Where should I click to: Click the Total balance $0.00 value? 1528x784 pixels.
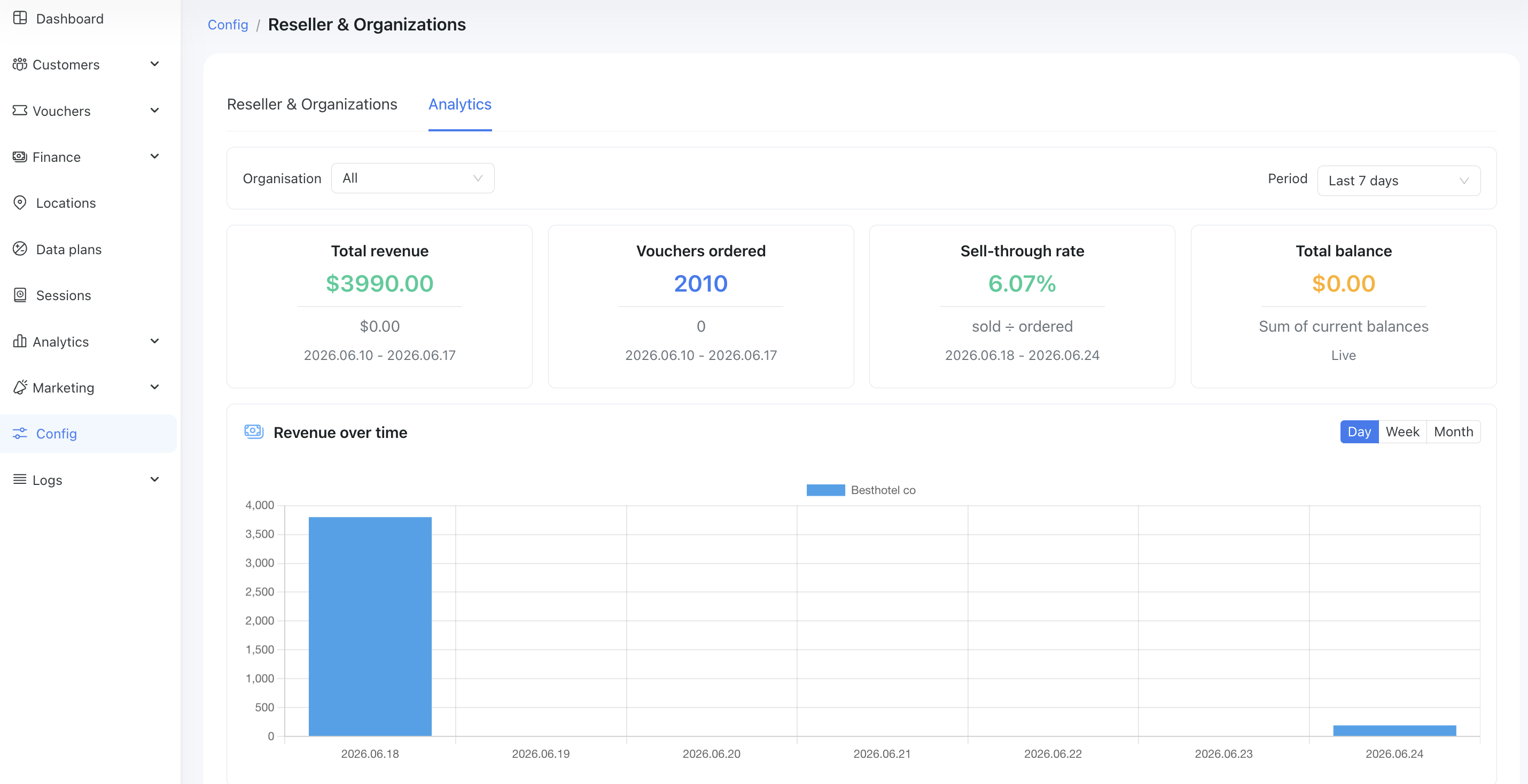pos(1344,284)
